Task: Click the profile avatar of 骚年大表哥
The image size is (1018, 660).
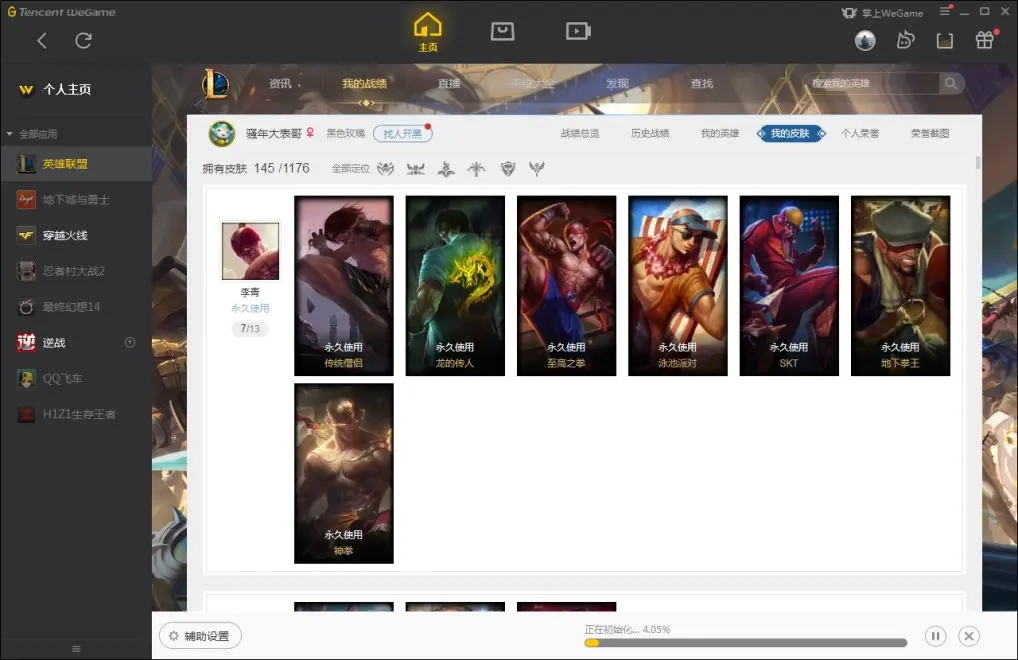Action: 221,134
